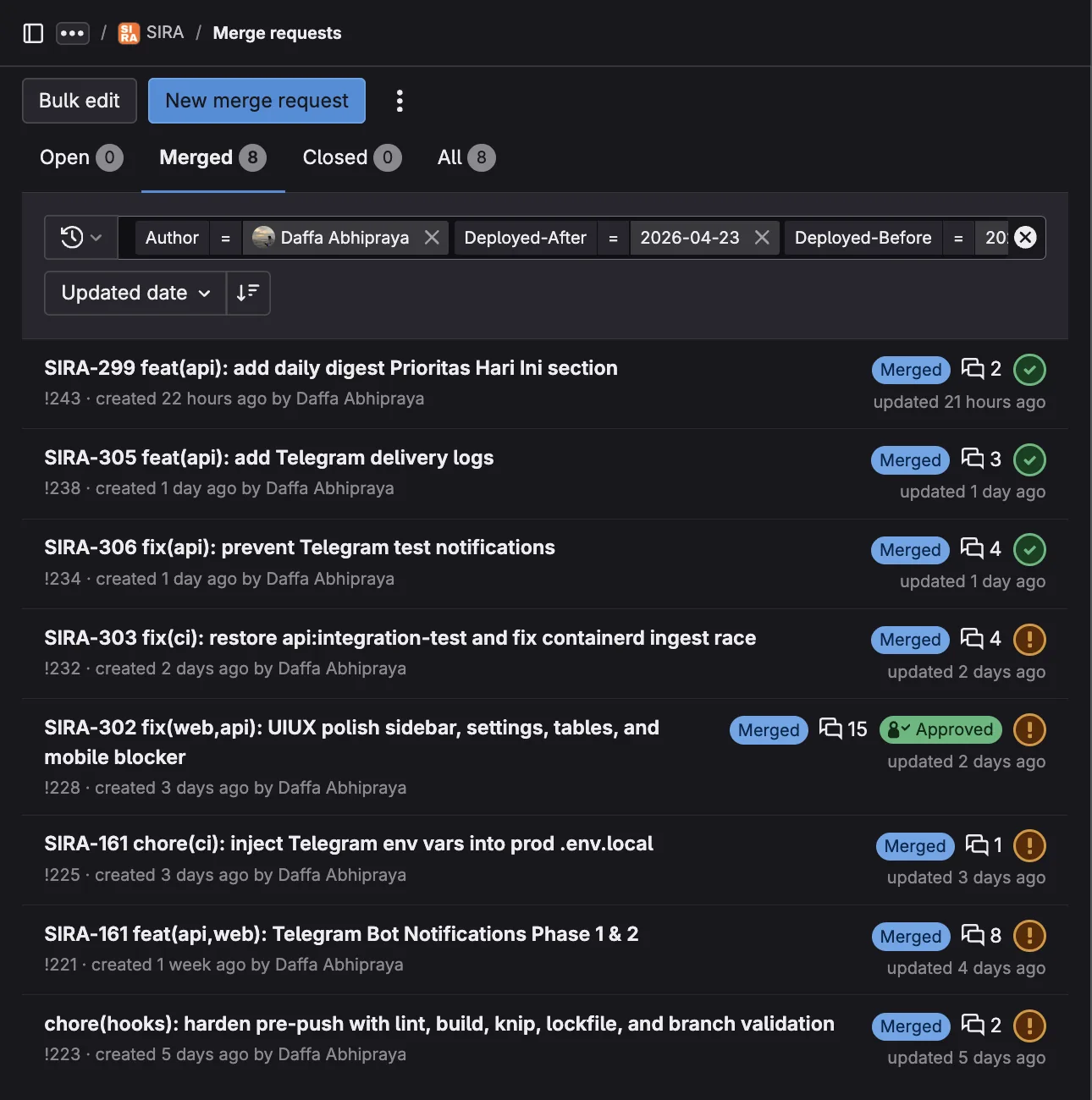Edit the Deployed-After filter token

(x=525, y=238)
